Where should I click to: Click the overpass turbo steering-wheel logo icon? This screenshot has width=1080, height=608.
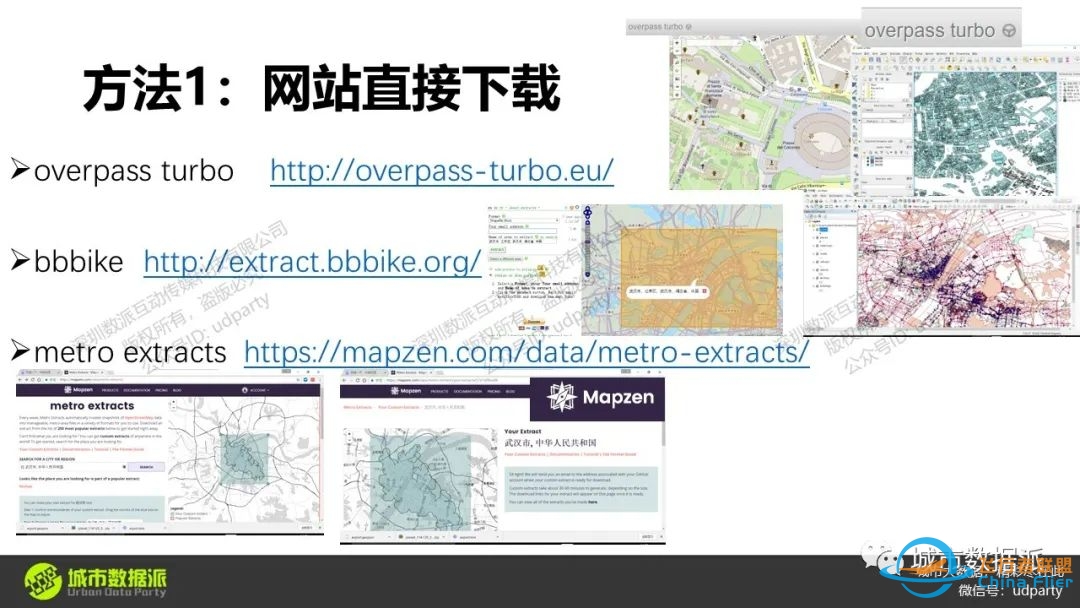coord(1010,30)
